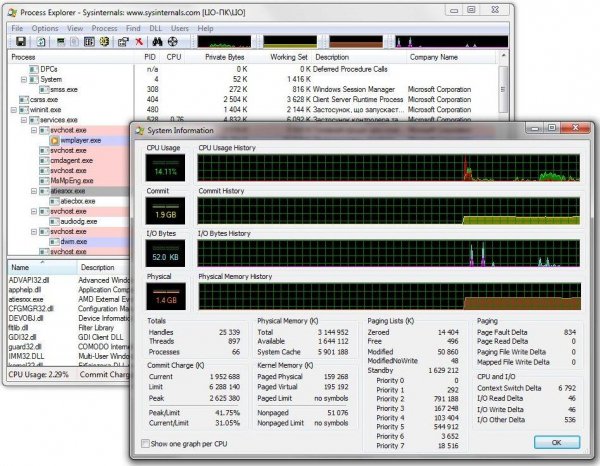Image resolution: width=600 pixels, height=466 pixels.
Task: Click the icon beside dwm.exe
Action: (54, 242)
